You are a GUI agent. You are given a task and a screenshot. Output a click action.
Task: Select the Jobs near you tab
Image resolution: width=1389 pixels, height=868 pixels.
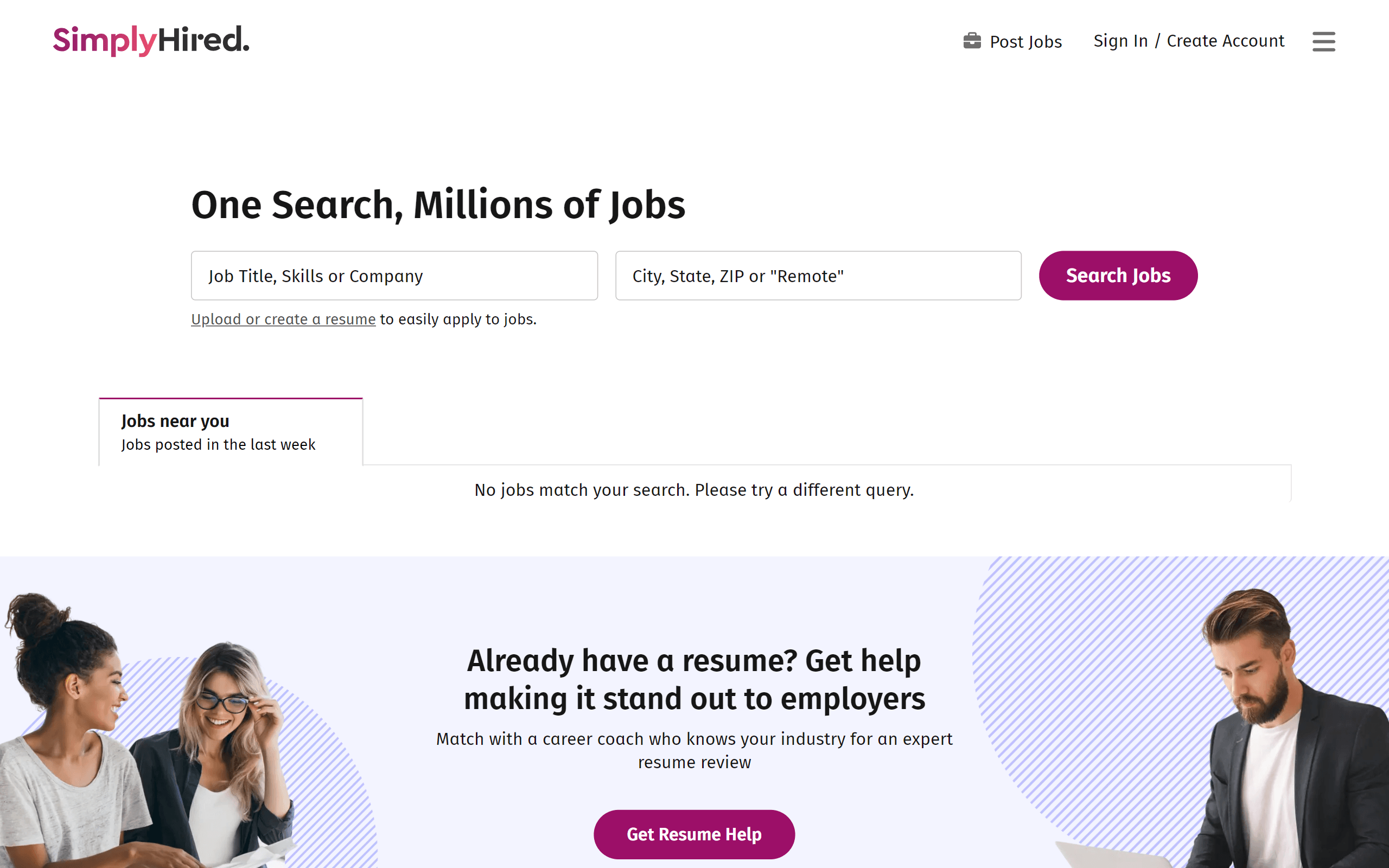pos(175,421)
